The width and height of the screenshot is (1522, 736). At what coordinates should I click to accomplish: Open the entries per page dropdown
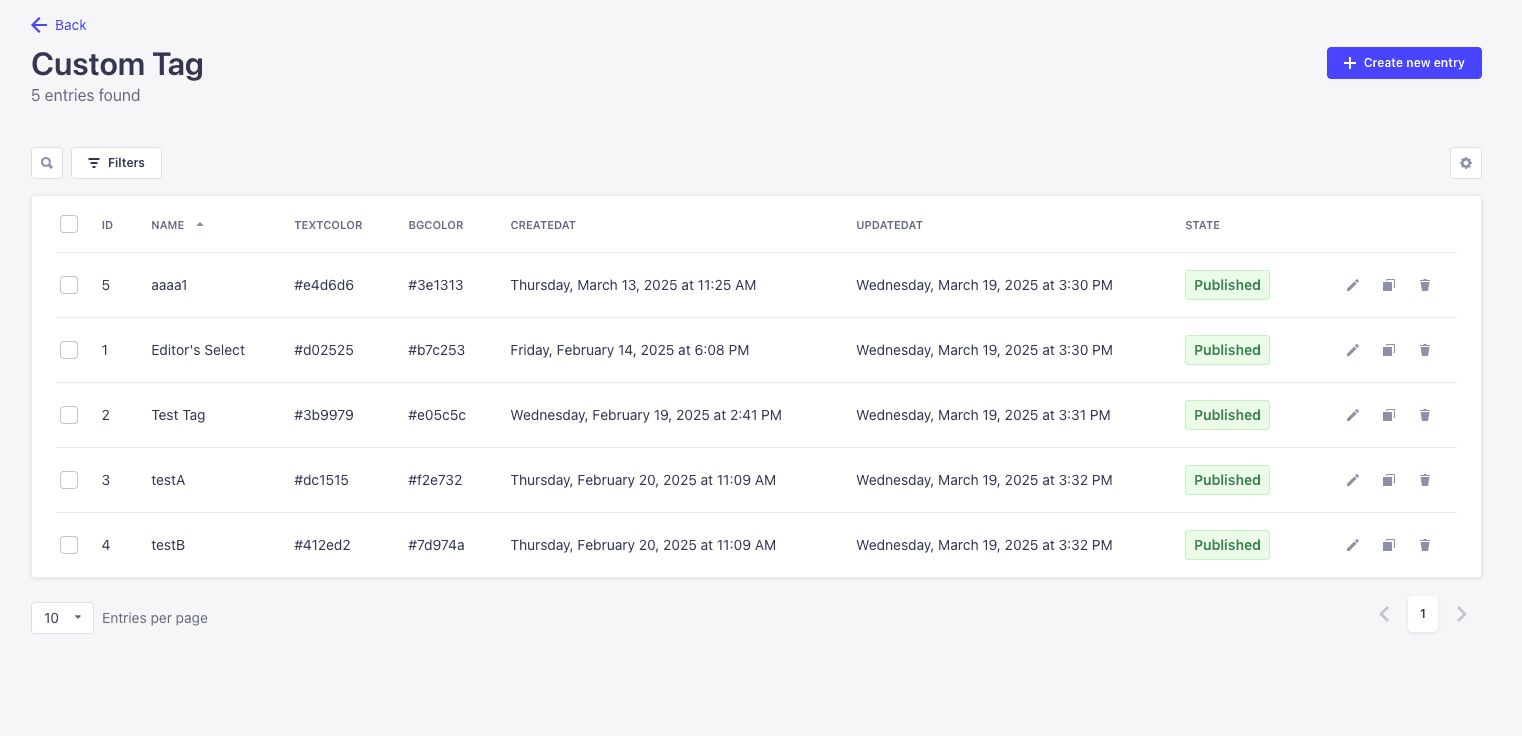(x=63, y=618)
